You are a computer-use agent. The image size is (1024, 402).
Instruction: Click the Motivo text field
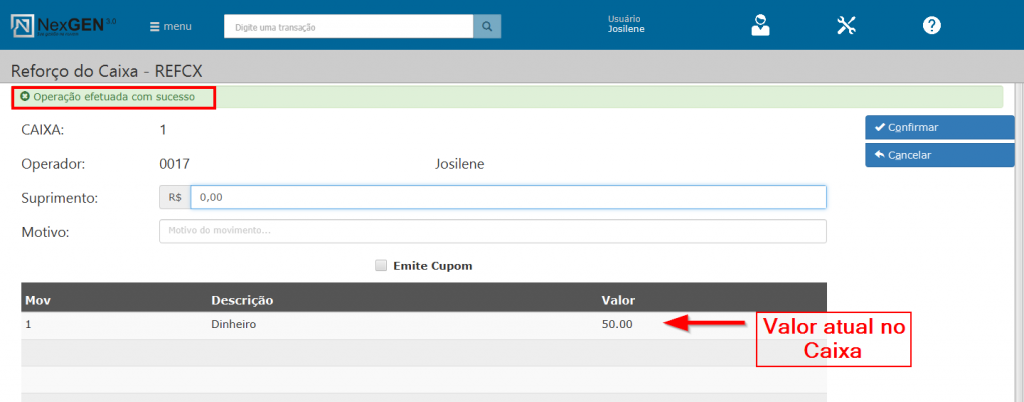point(492,231)
